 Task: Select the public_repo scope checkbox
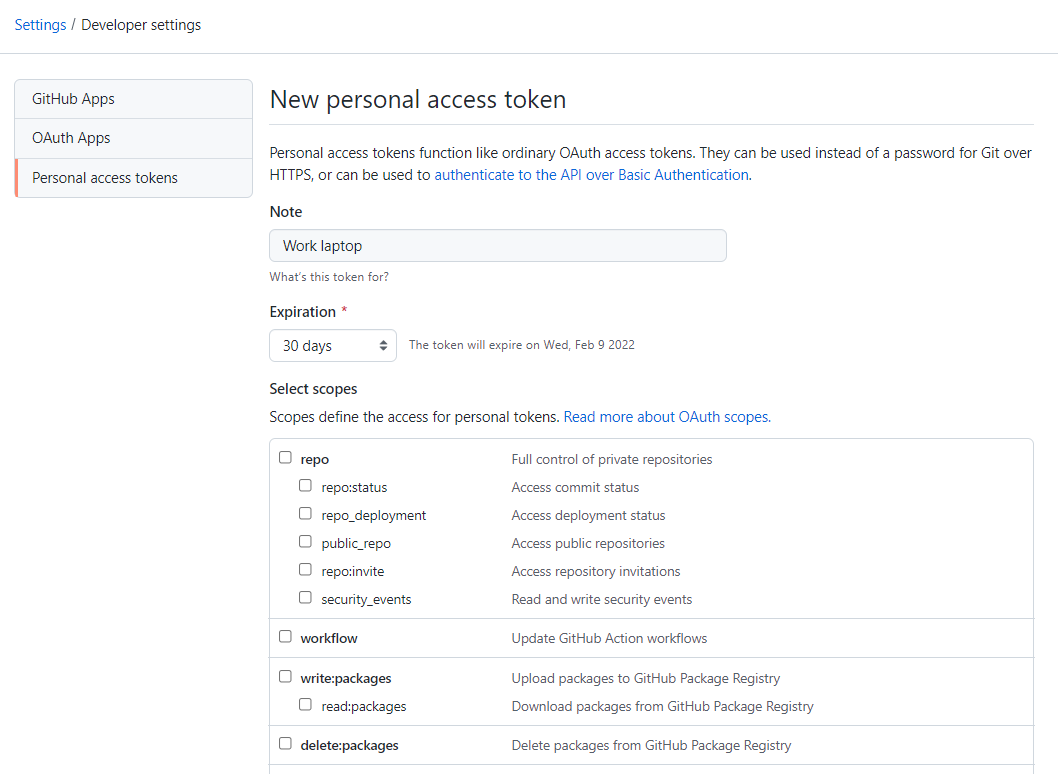click(306, 542)
